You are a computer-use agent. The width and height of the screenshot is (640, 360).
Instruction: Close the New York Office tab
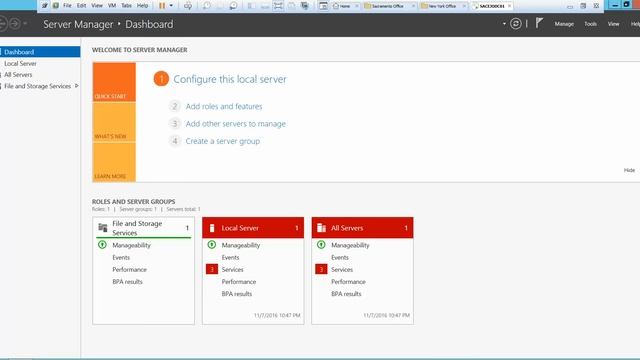(464, 6)
